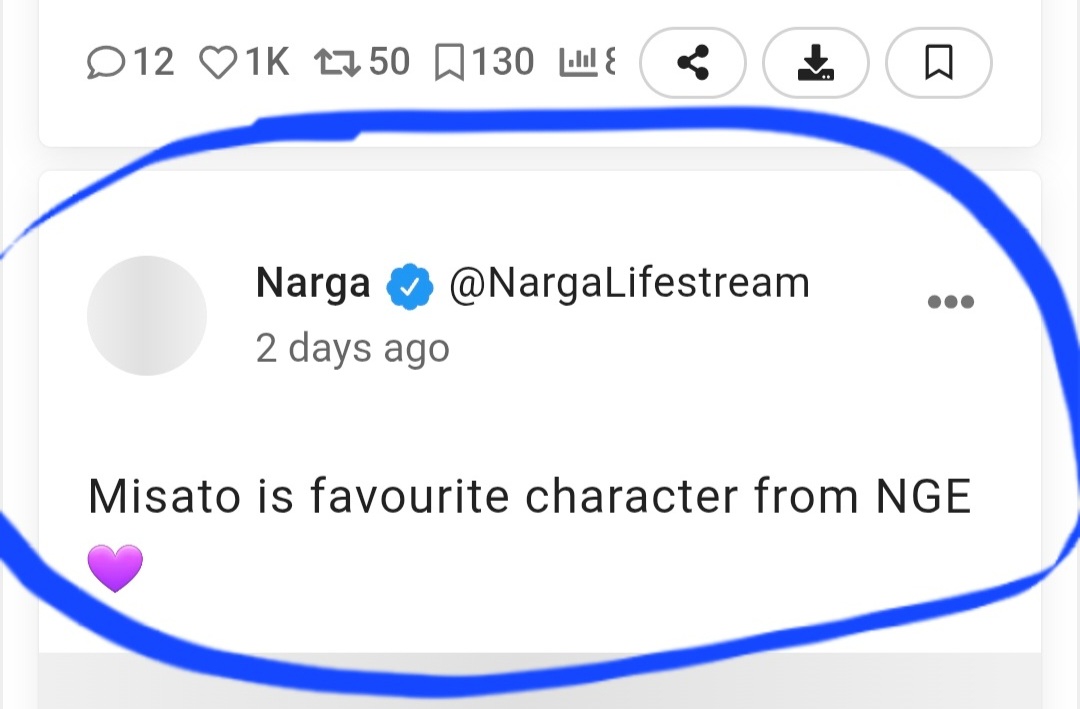Click the "2 days ago" timestamp
This screenshot has width=1080, height=709.
[x=352, y=348]
